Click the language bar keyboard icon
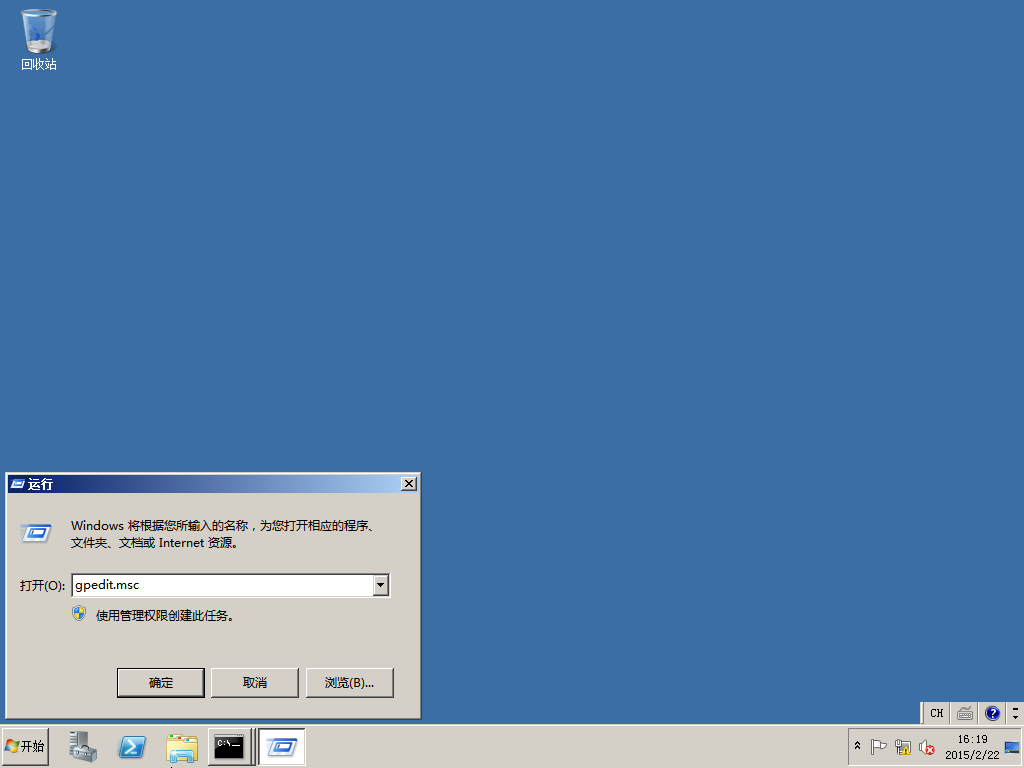 (x=965, y=713)
